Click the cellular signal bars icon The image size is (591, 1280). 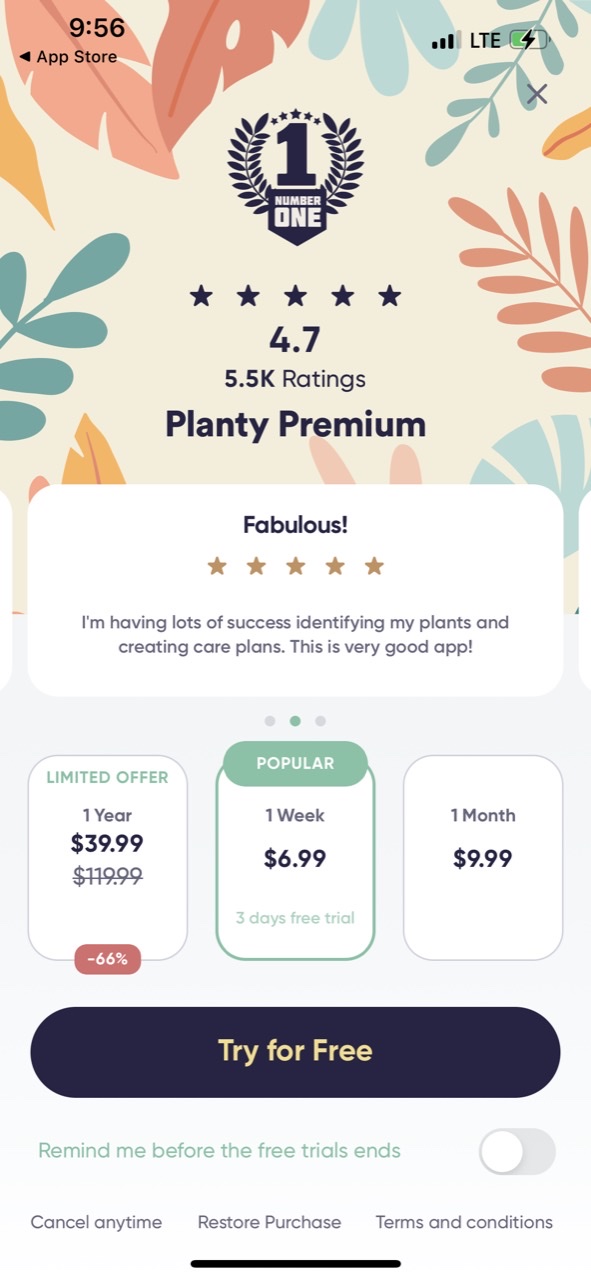[x=442, y=40]
